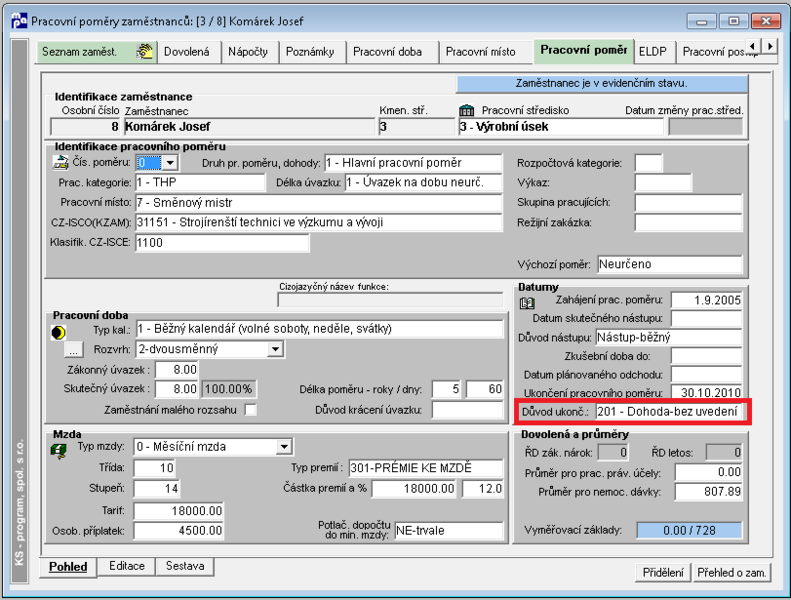Click the moon icon beside Typ kal.
The image size is (791, 600).
(x=59, y=333)
